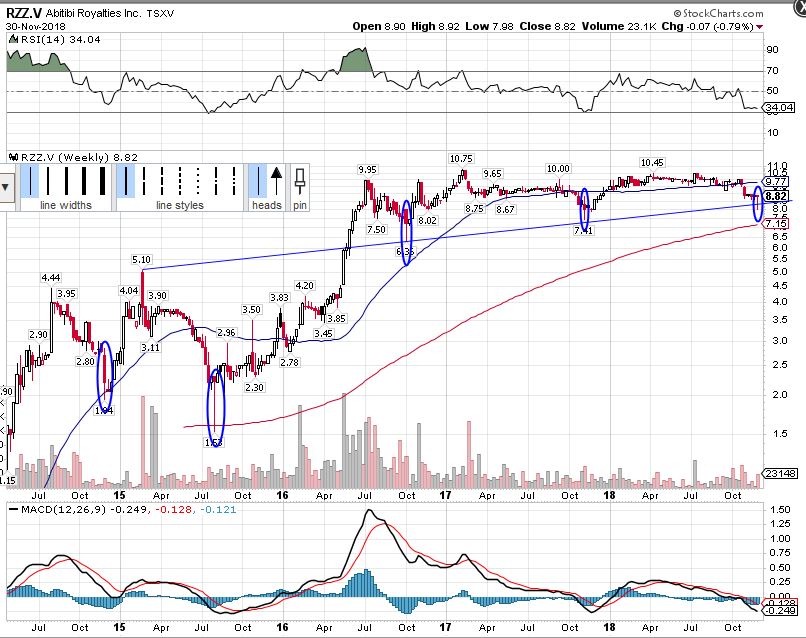Image resolution: width=806 pixels, height=638 pixels.
Task: Click the RSI(14) 34.04 indicator label
Action: tap(59, 40)
